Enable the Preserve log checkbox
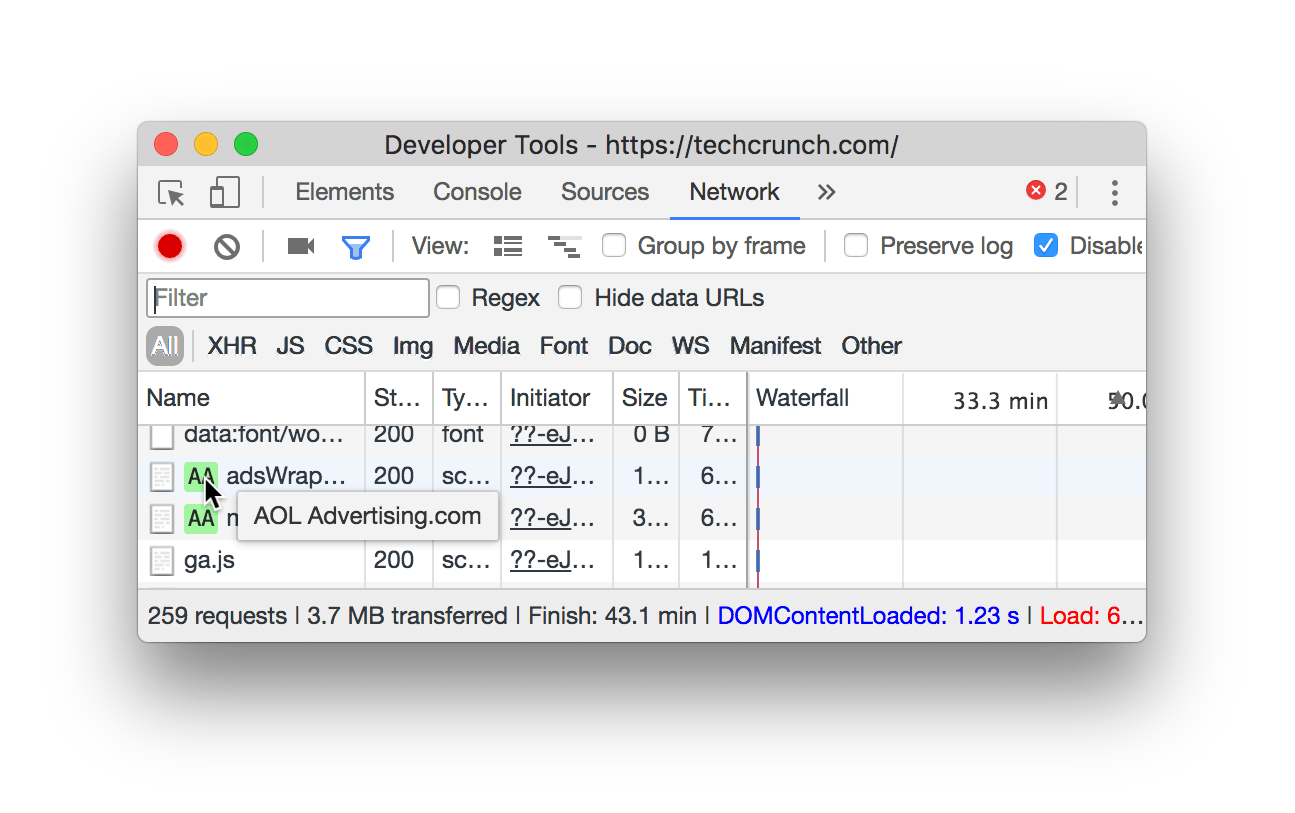The image size is (1295, 813). tap(856, 246)
